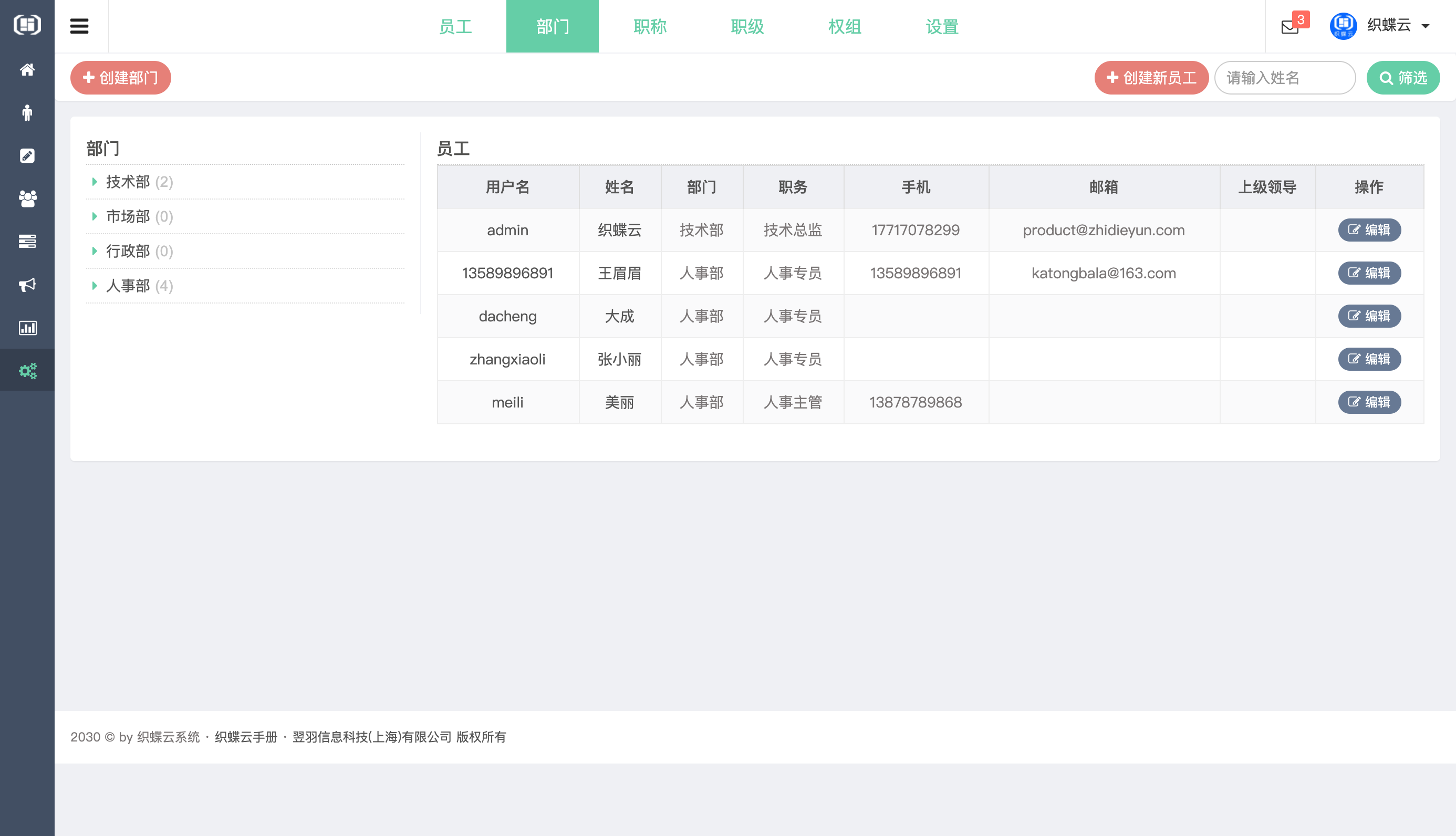The width and height of the screenshot is (1456, 836).
Task: Click the 创建部门 button
Action: point(120,78)
